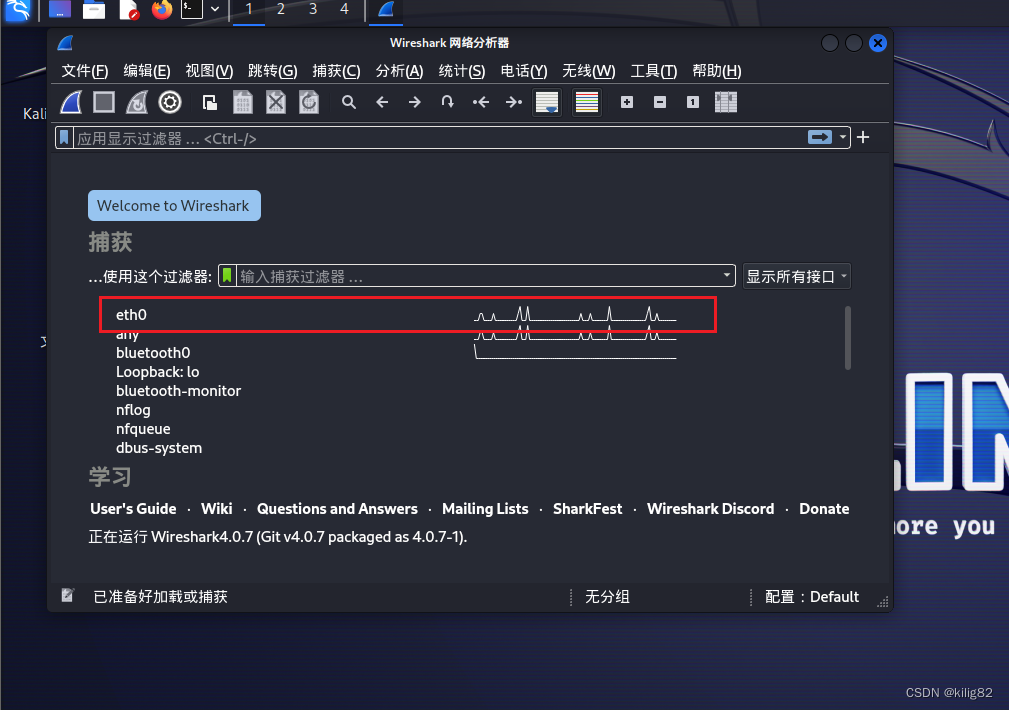Open the SharkFest link

[588, 509]
